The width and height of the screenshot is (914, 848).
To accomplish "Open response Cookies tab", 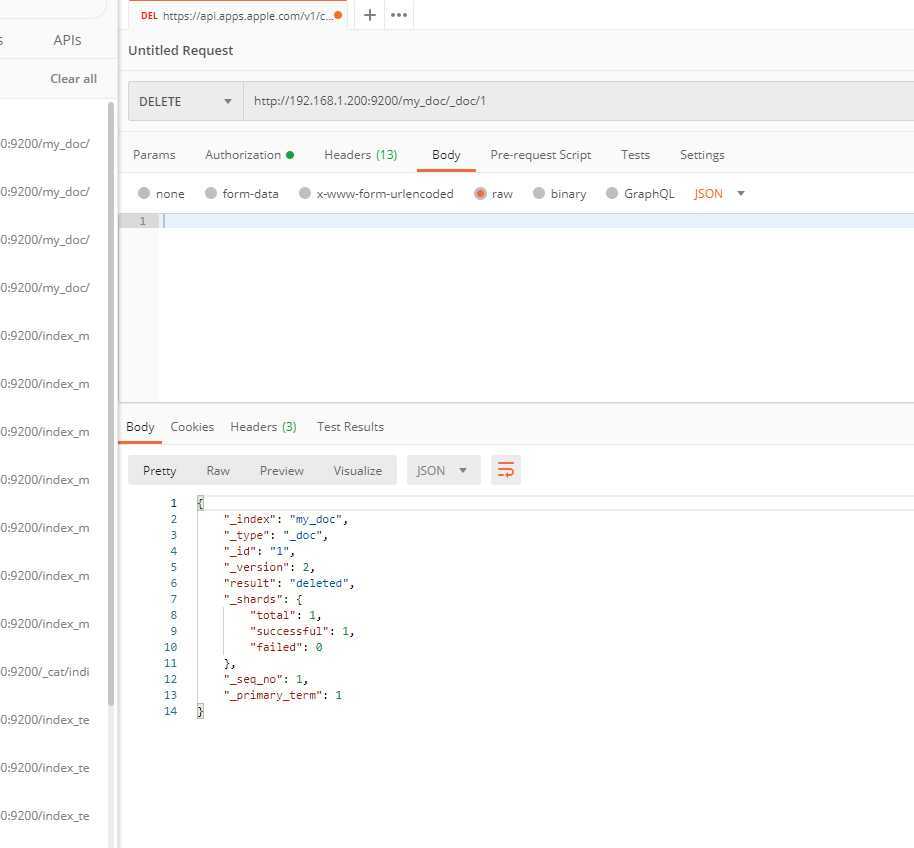I will tap(192, 427).
